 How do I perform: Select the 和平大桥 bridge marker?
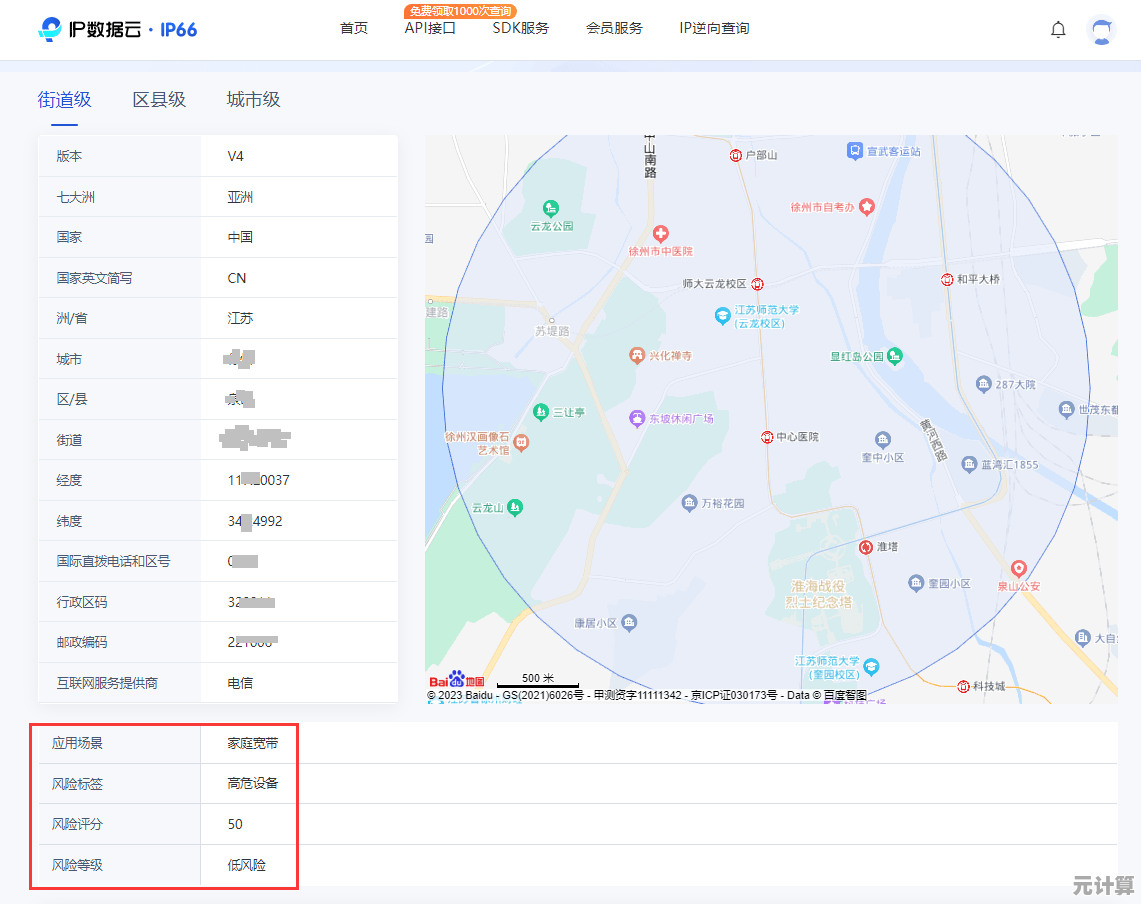click(x=946, y=279)
